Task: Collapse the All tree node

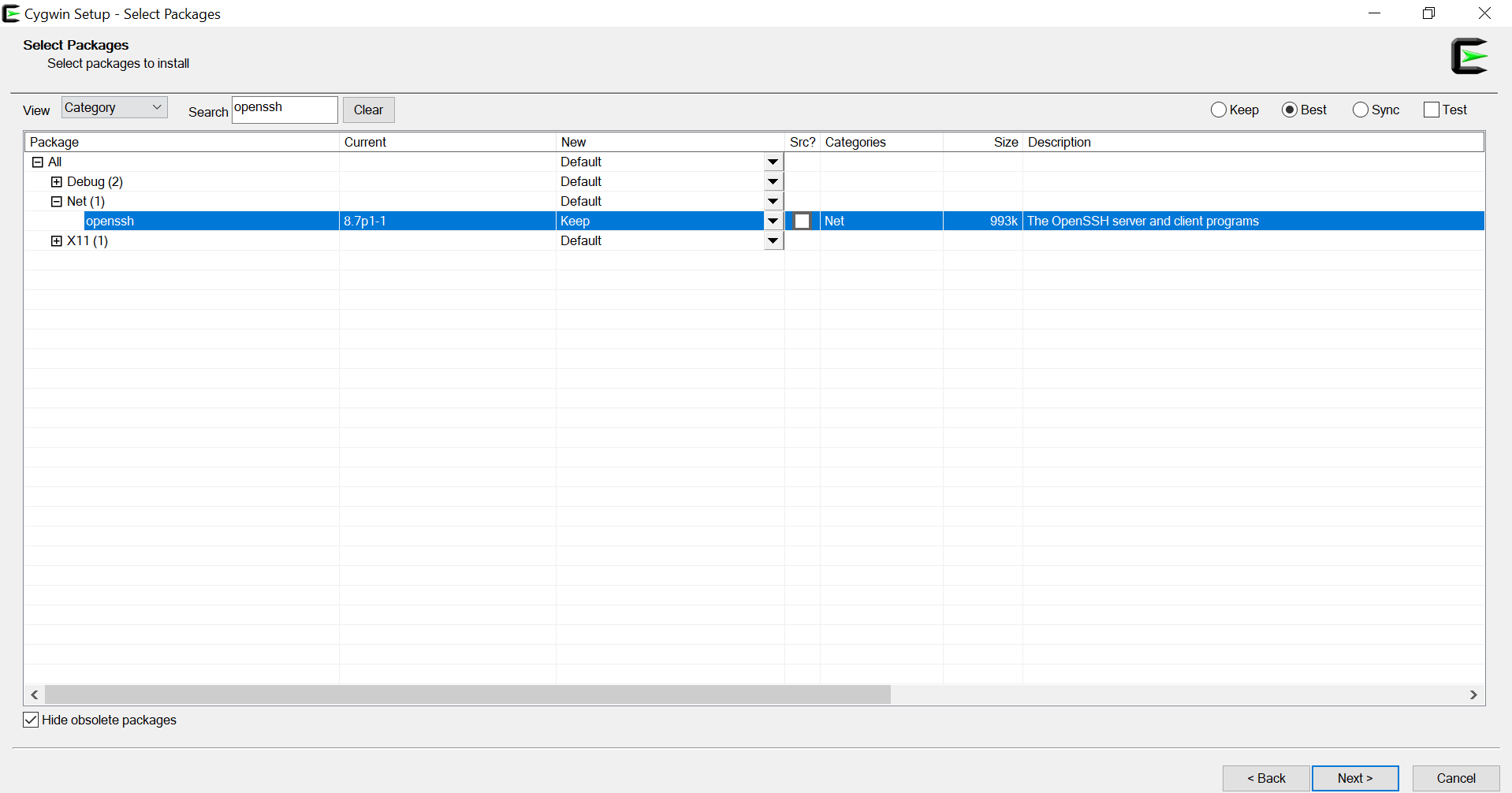Action: (37, 162)
